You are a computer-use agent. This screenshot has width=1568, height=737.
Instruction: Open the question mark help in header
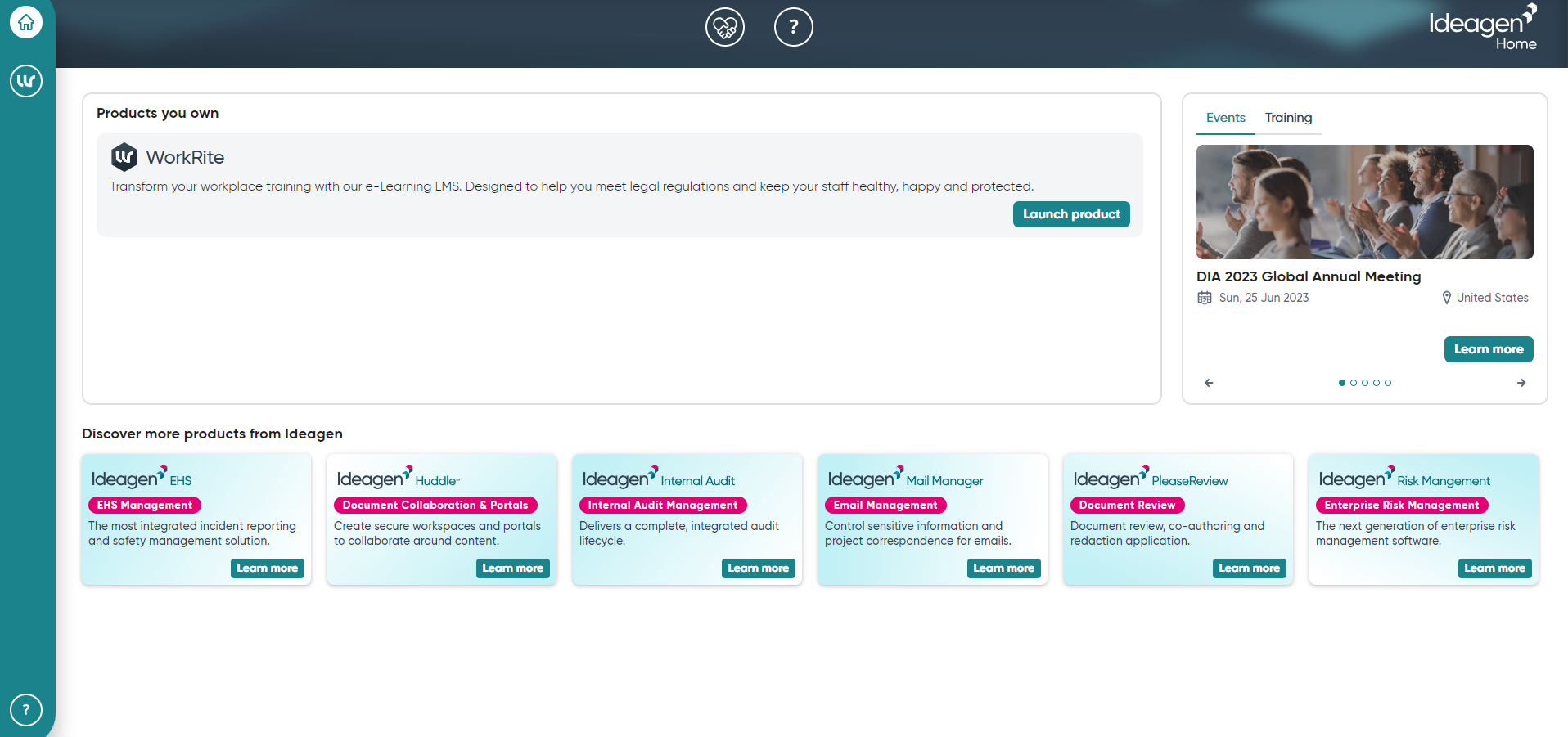point(794,27)
